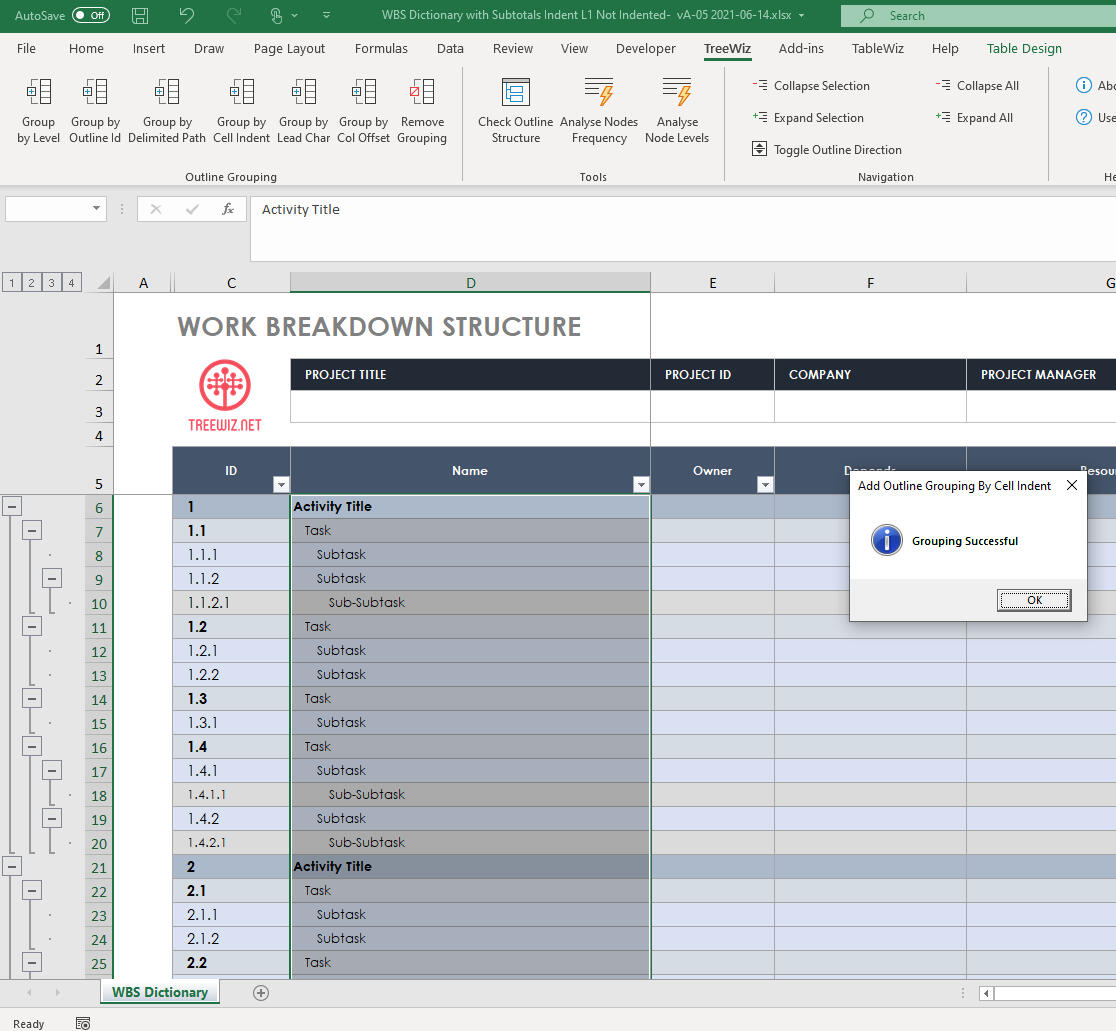The height and width of the screenshot is (1031, 1116).
Task: Expand the Name Box dropdown arrow
Action: click(x=97, y=209)
